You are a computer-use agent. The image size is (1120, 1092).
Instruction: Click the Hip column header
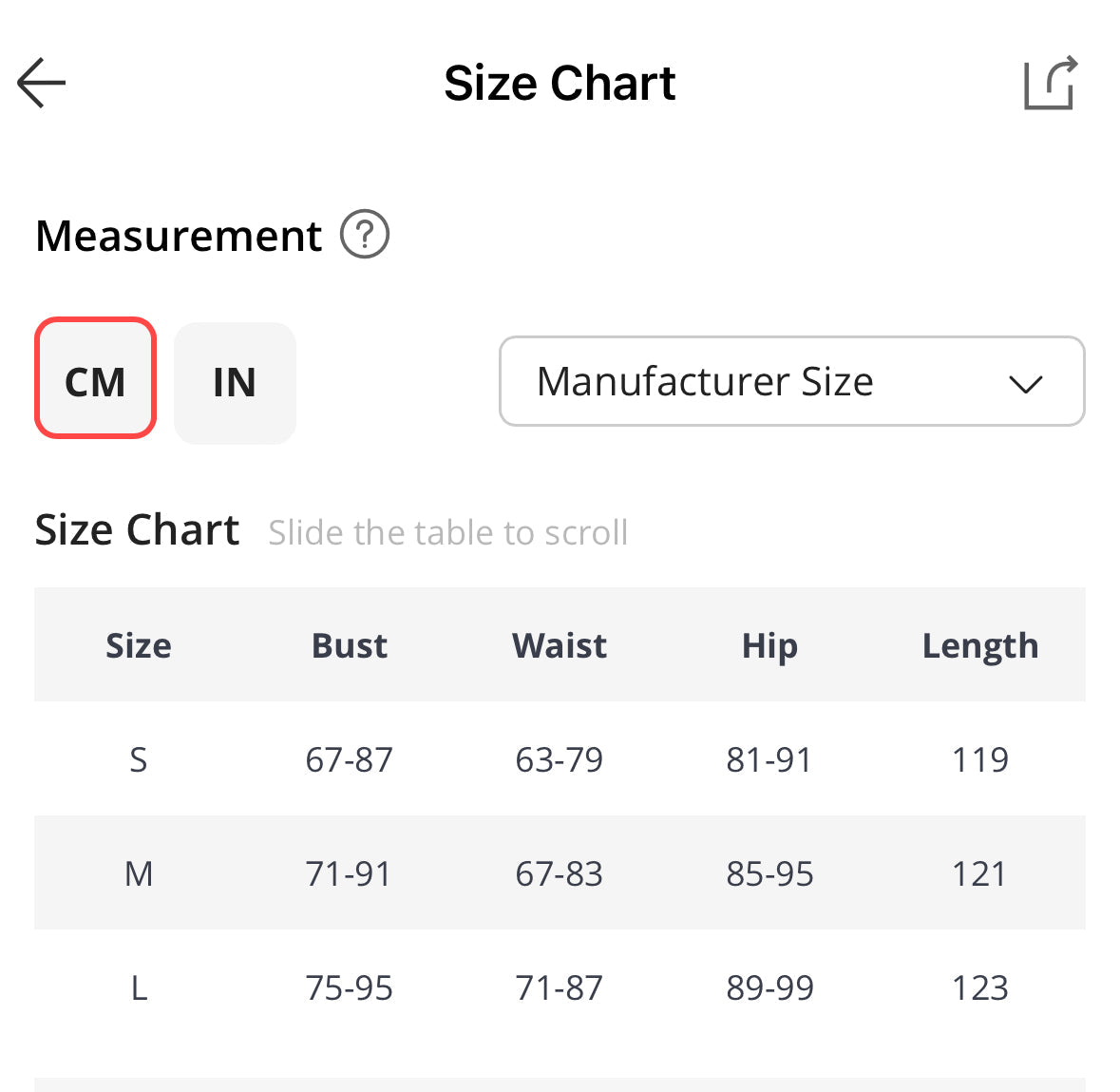[x=769, y=645]
